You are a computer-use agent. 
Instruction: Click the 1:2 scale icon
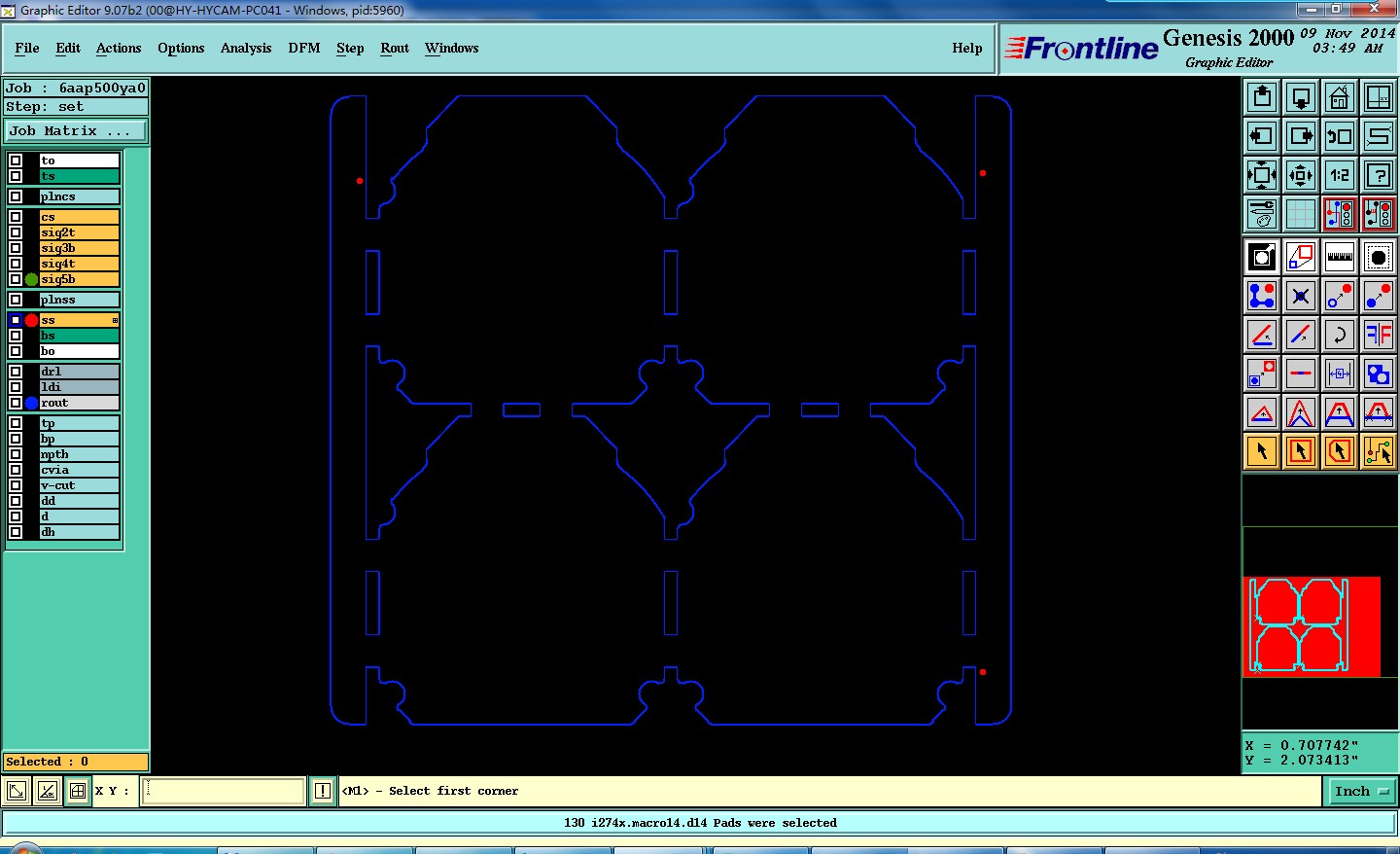1340,175
